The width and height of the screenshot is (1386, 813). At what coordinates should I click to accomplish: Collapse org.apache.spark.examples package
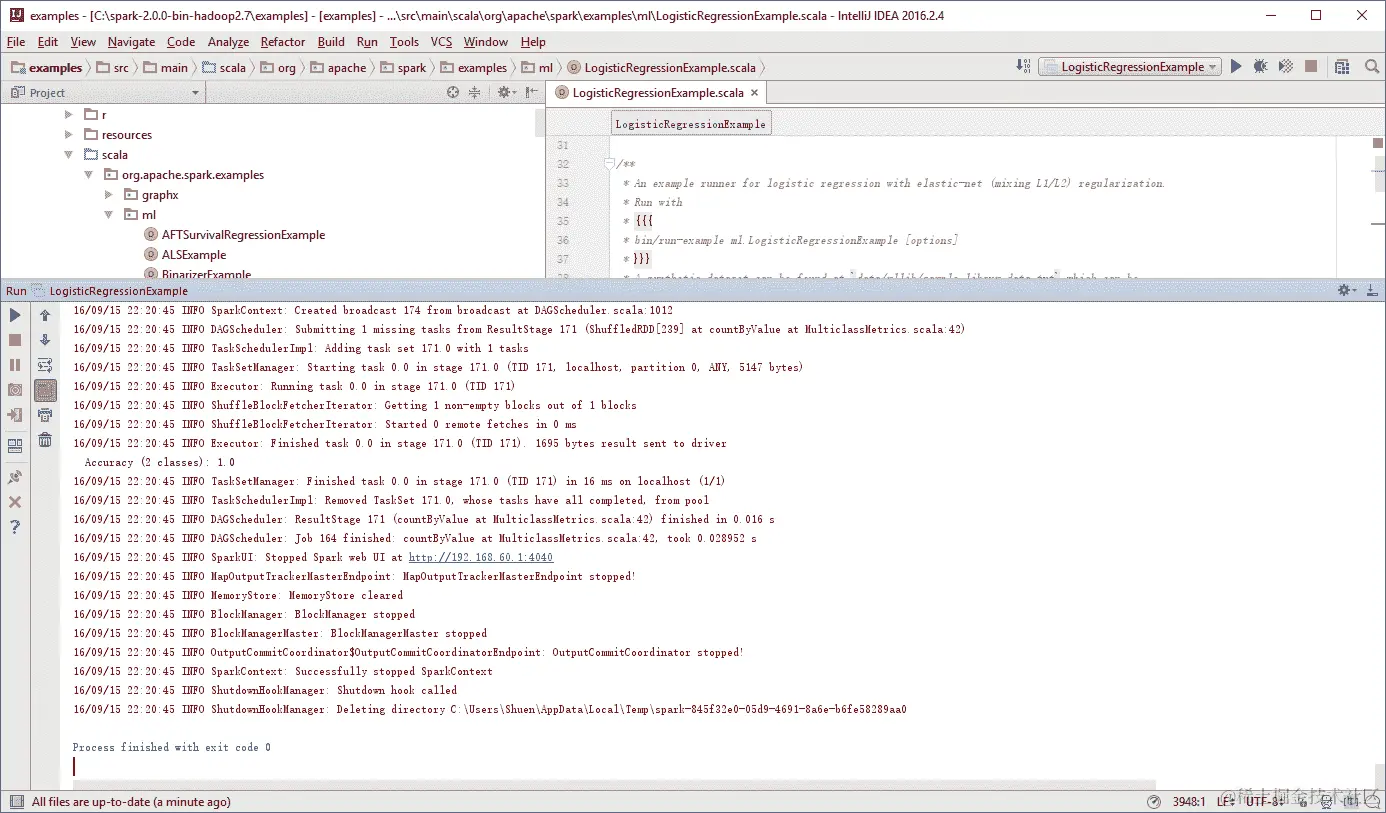click(x=88, y=175)
